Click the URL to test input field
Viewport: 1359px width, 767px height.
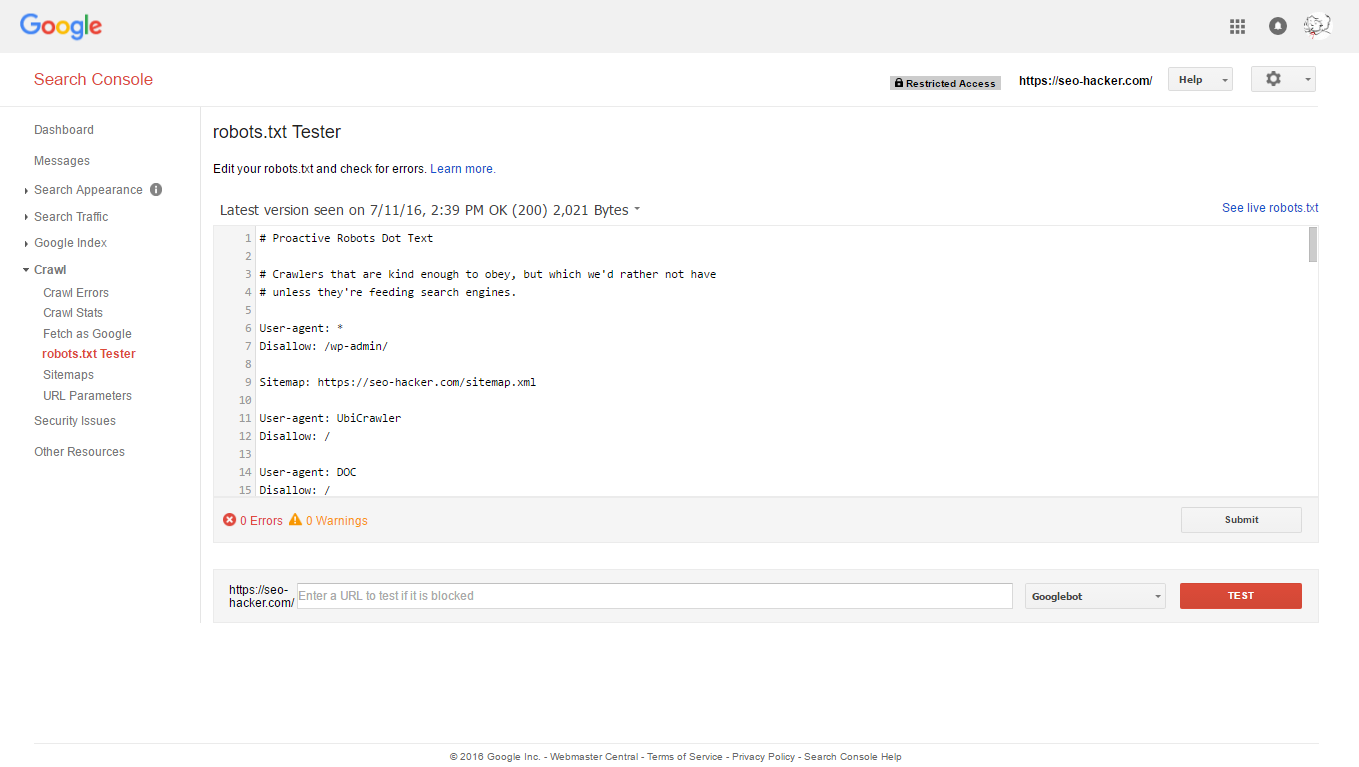click(x=654, y=596)
